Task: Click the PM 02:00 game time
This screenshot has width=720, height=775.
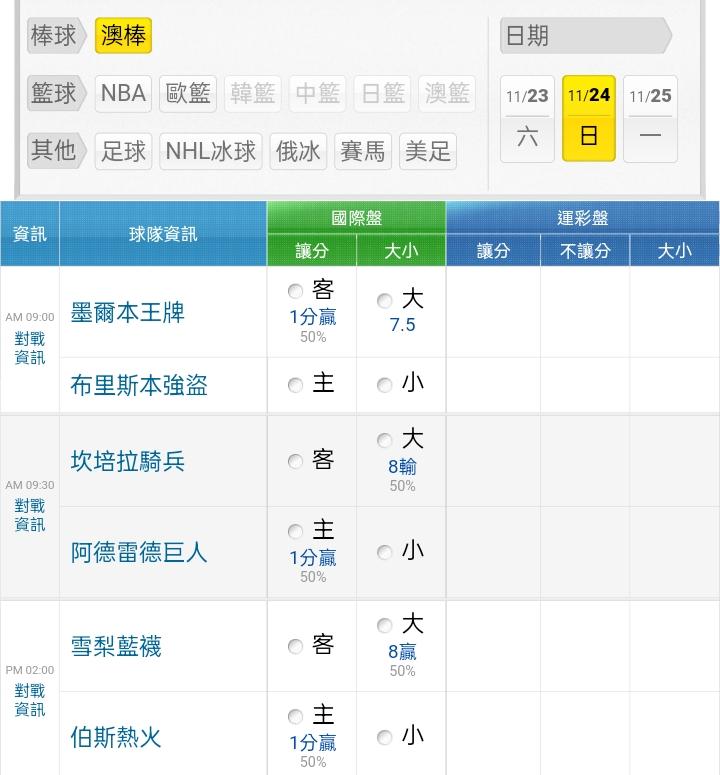Action: (30, 670)
